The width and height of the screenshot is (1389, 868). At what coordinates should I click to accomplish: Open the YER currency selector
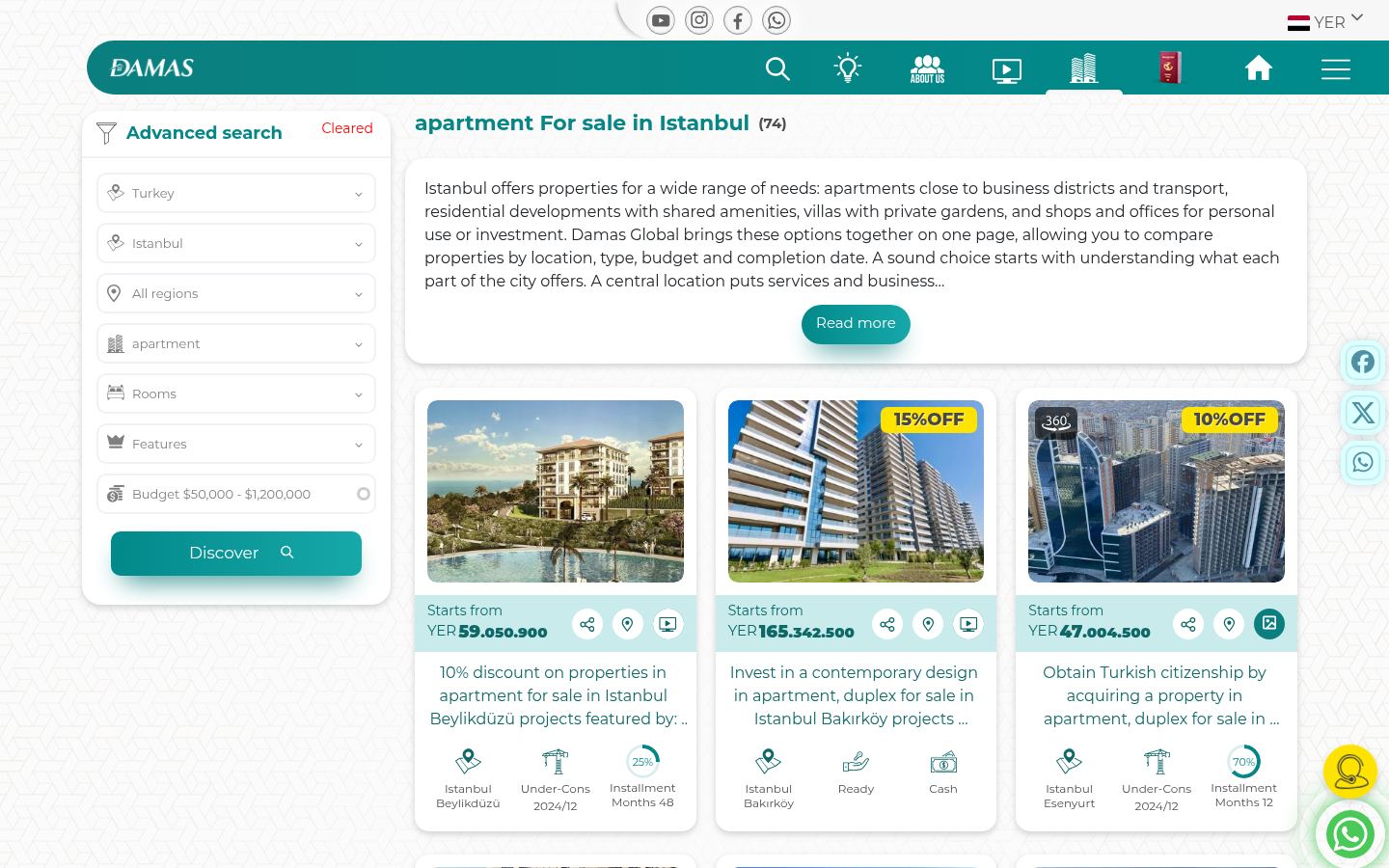pos(1325,21)
